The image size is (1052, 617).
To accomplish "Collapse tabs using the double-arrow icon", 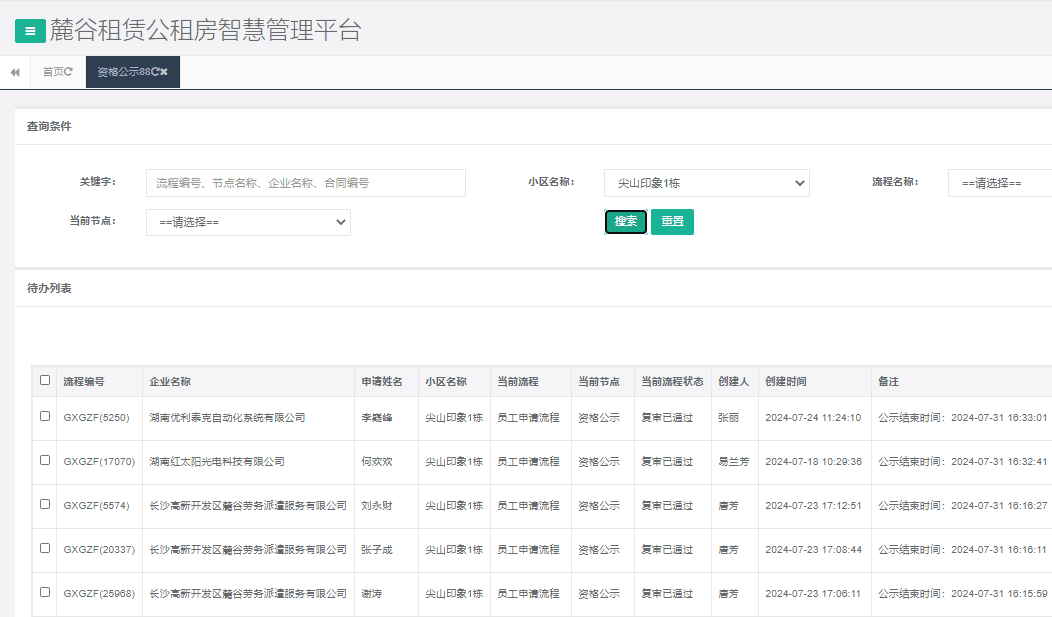I will pyautogui.click(x=14, y=72).
